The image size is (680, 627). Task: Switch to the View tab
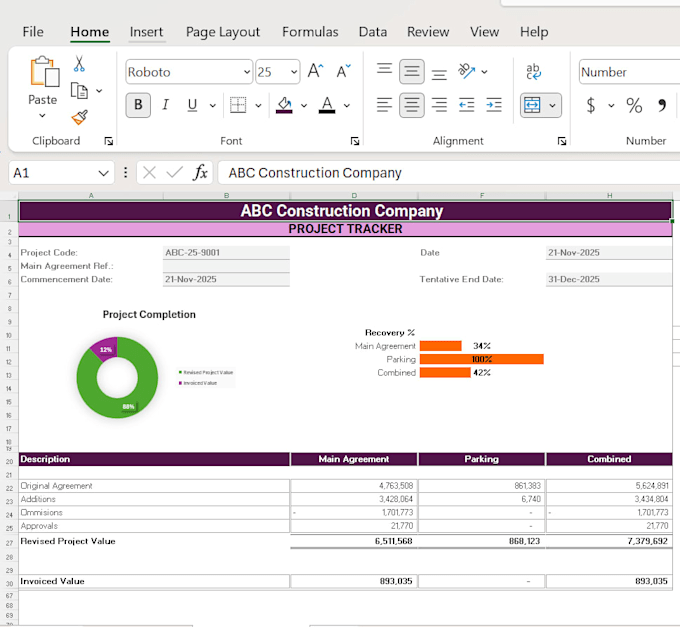pyautogui.click(x=484, y=32)
